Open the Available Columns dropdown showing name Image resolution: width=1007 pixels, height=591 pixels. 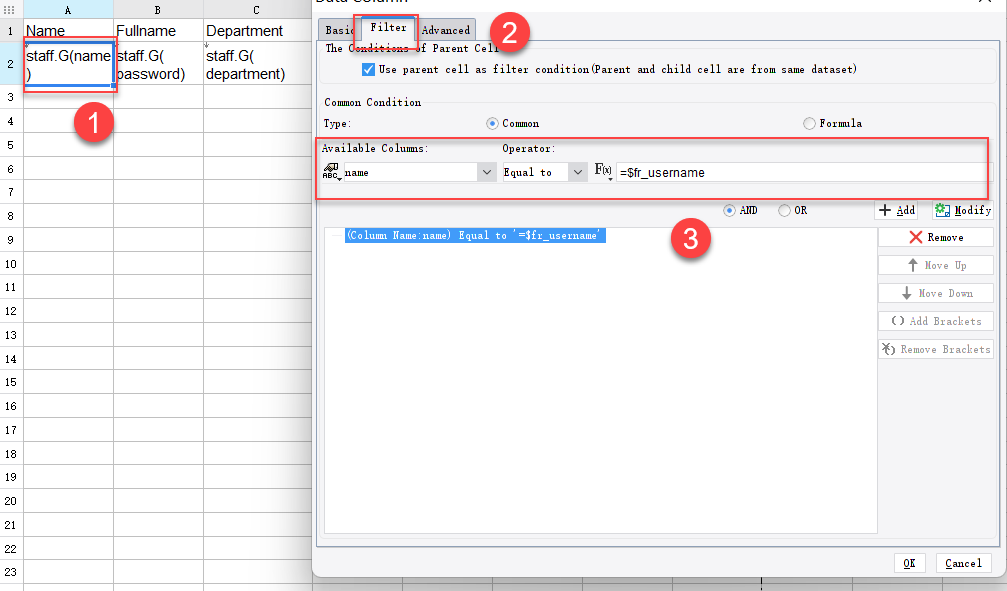(x=487, y=171)
